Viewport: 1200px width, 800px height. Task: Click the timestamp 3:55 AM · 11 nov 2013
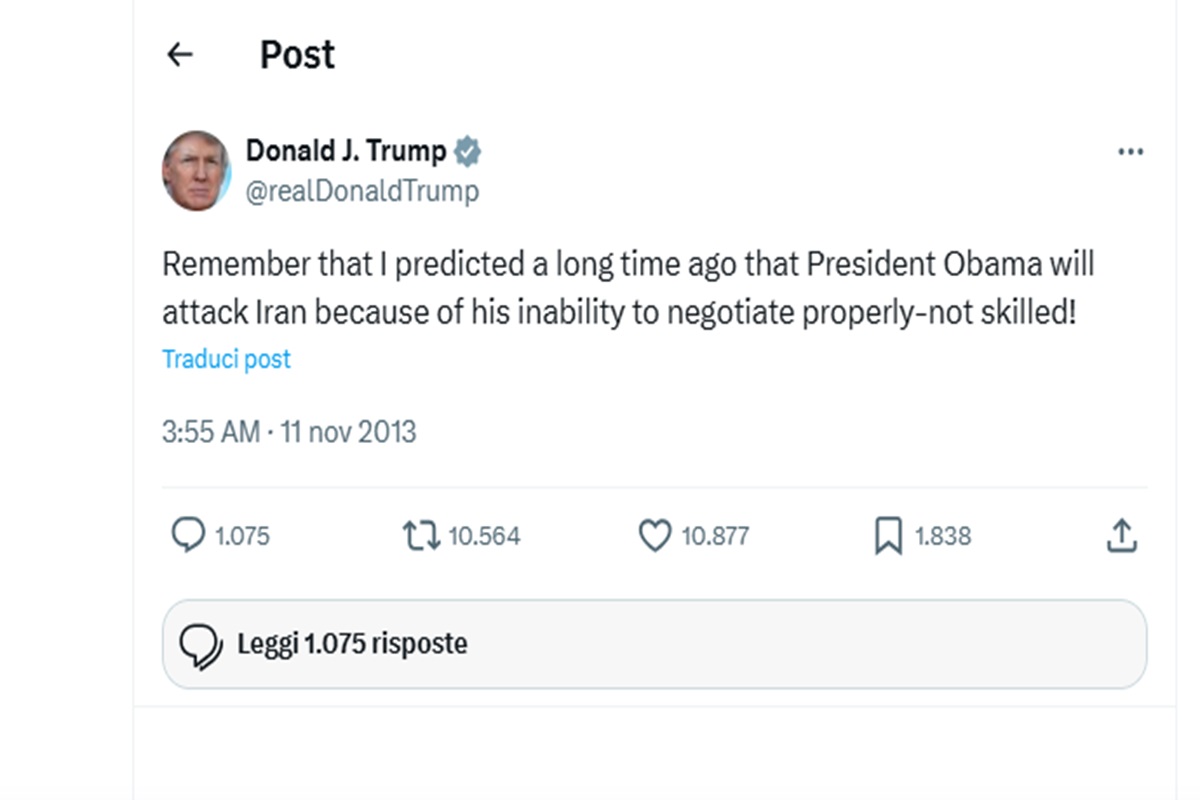[289, 432]
